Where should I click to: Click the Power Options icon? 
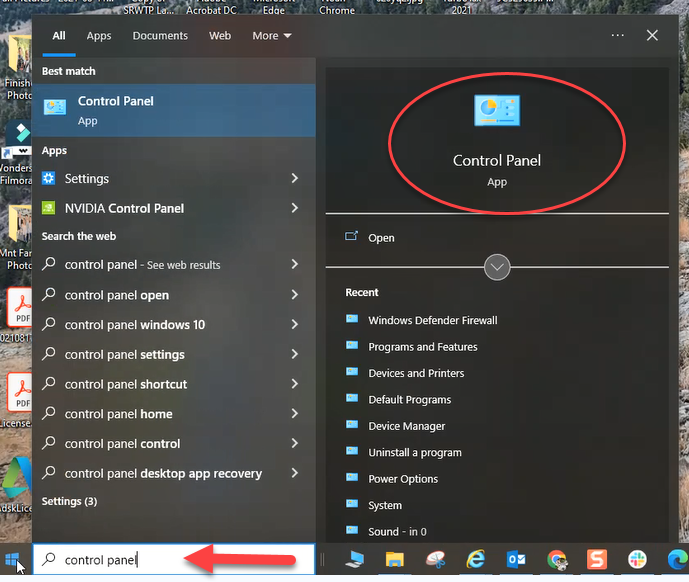tap(352, 478)
